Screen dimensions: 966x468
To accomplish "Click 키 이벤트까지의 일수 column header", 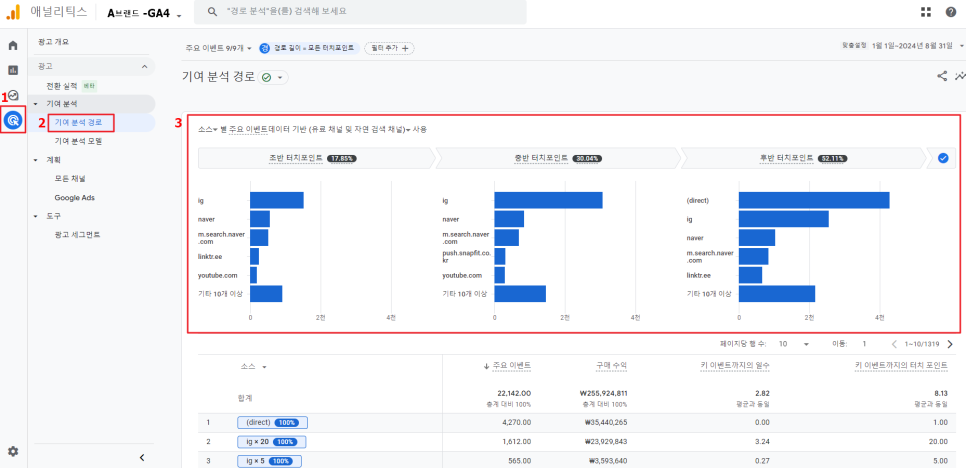I will click(734, 366).
